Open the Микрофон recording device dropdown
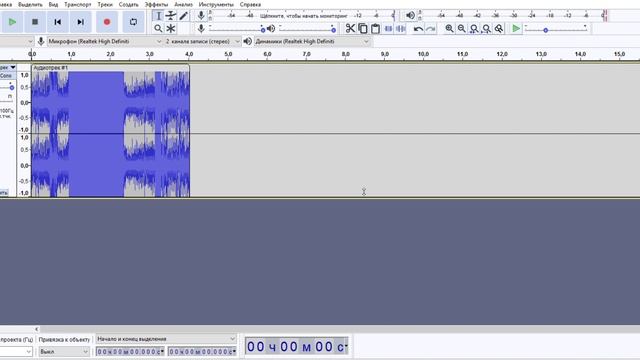This screenshot has height=360, width=640. click(x=104, y=41)
